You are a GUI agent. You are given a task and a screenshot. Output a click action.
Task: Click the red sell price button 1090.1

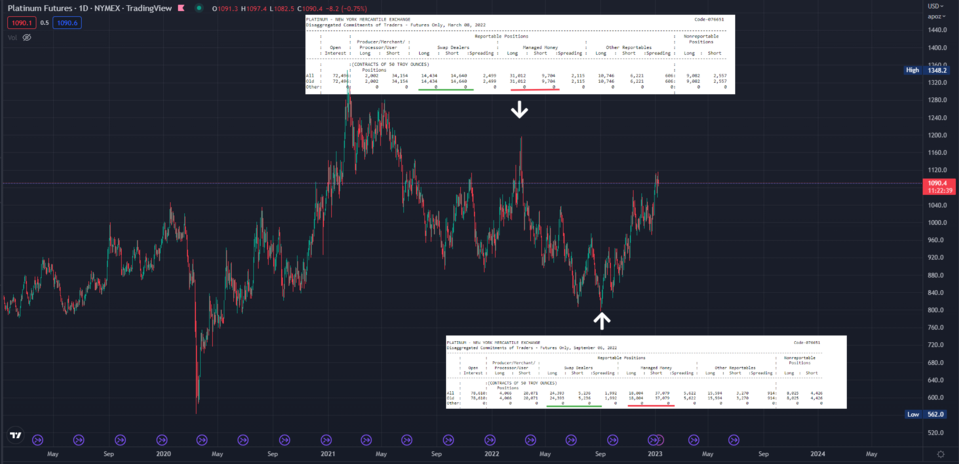point(20,23)
